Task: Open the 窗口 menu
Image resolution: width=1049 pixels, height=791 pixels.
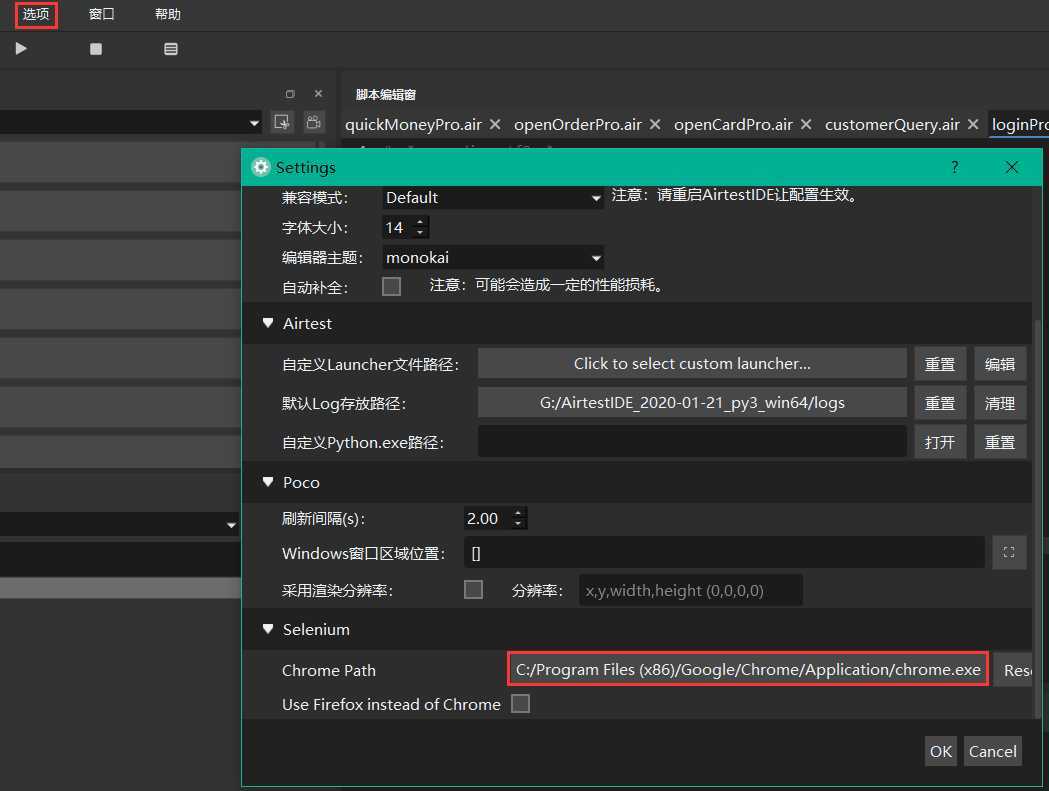Action: (x=102, y=15)
